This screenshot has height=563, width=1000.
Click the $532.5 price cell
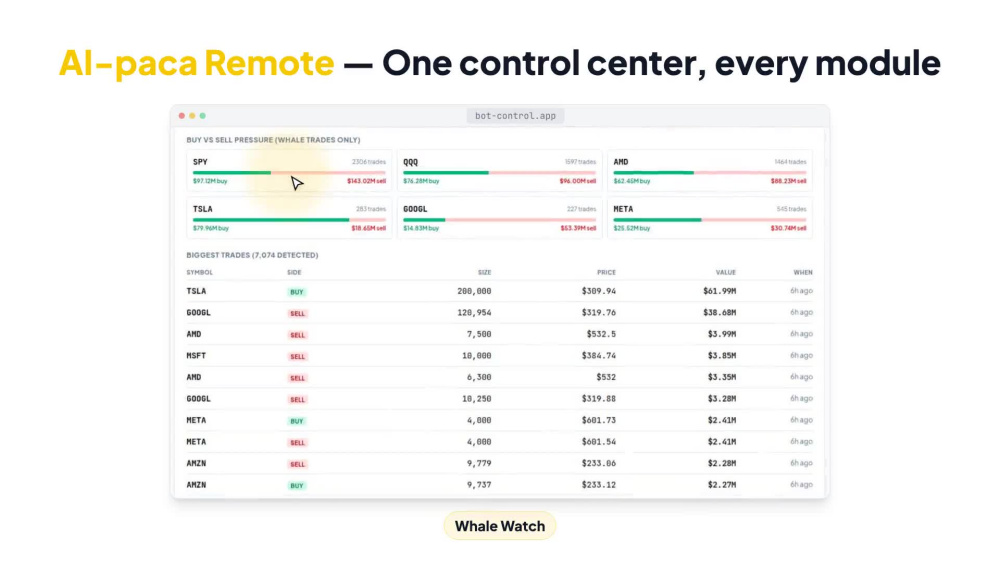click(601, 334)
